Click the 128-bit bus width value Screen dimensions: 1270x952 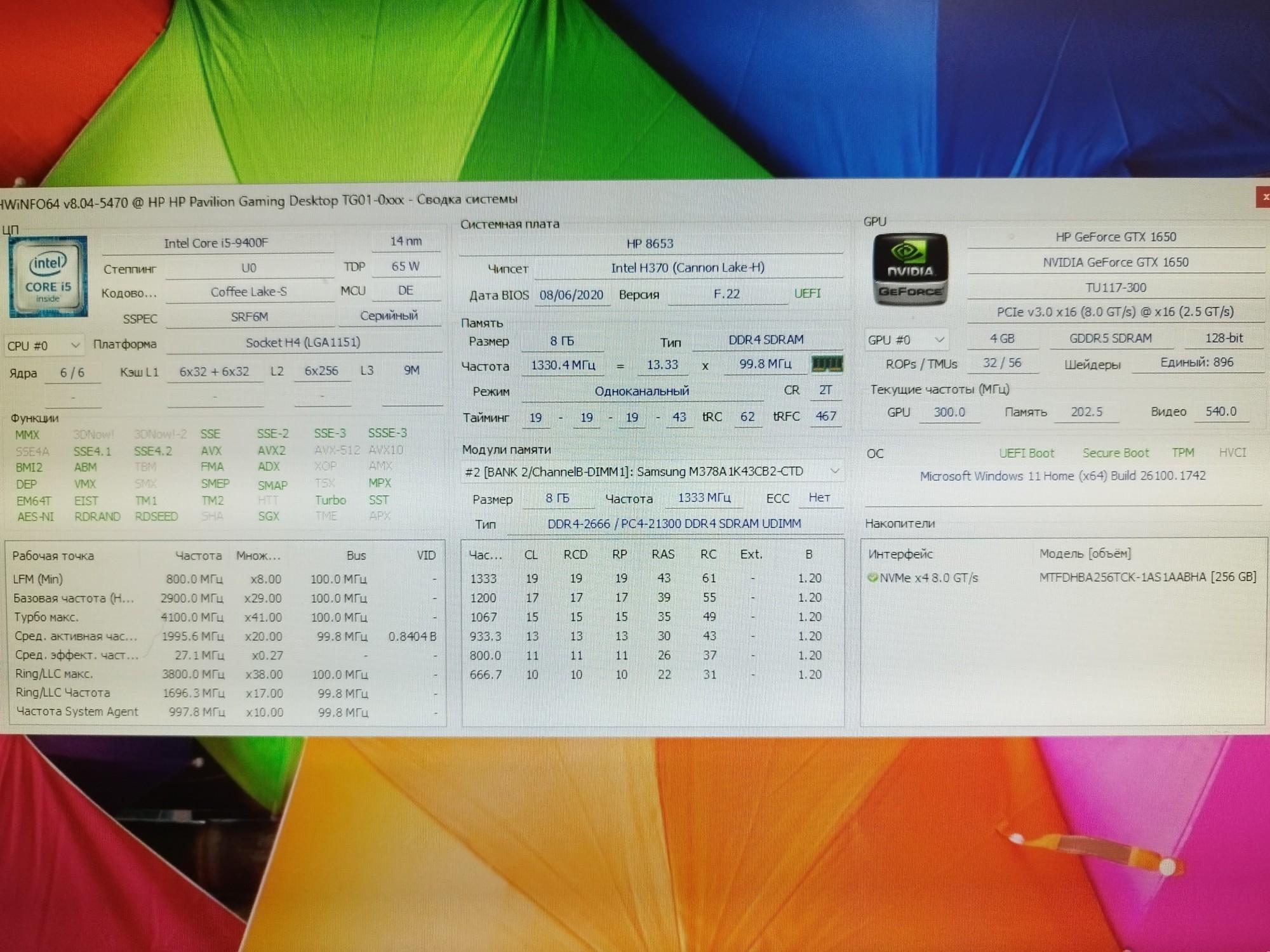tap(1224, 338)
